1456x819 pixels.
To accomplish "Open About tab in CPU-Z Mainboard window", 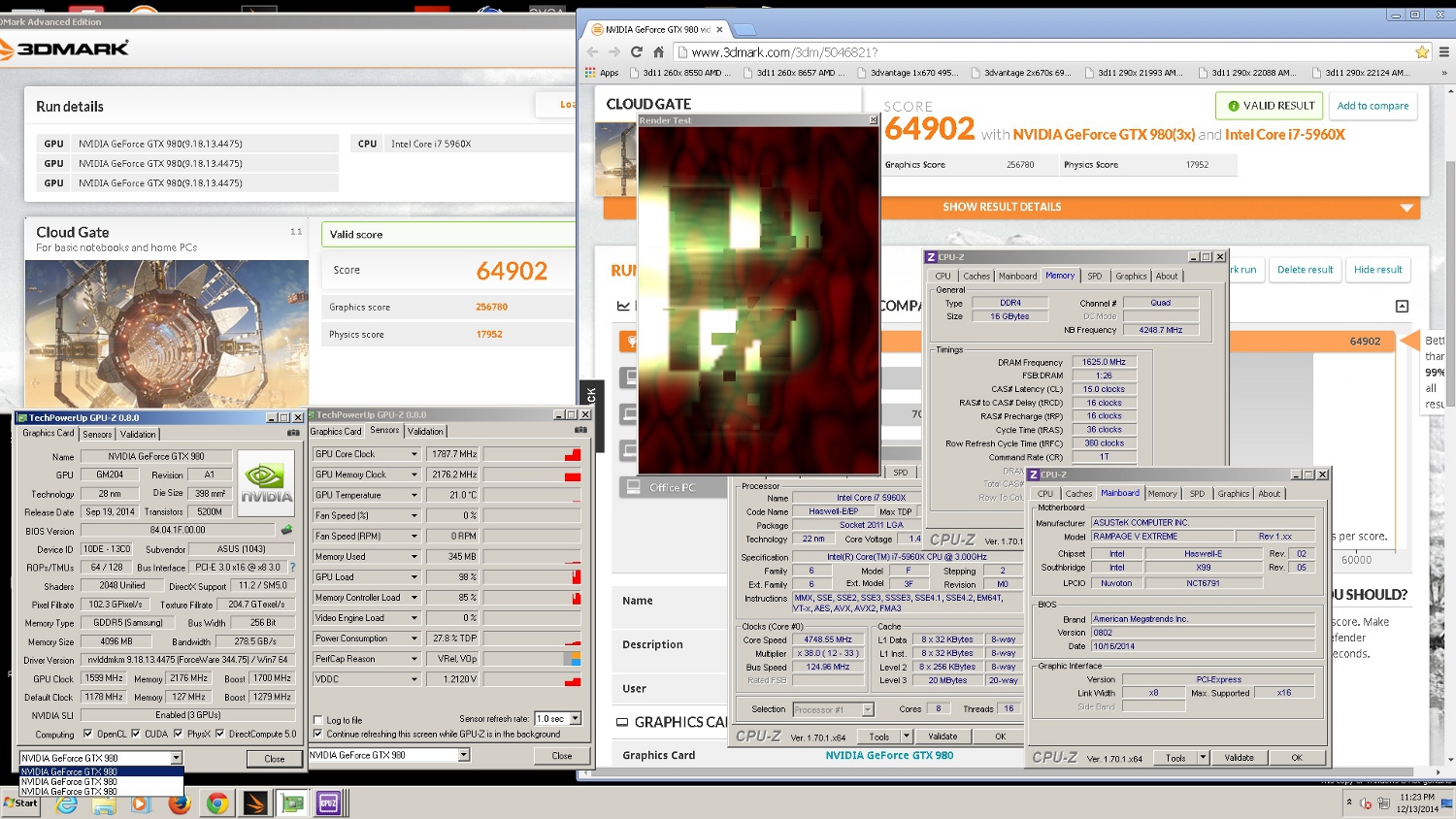I will pos(1270,494).
